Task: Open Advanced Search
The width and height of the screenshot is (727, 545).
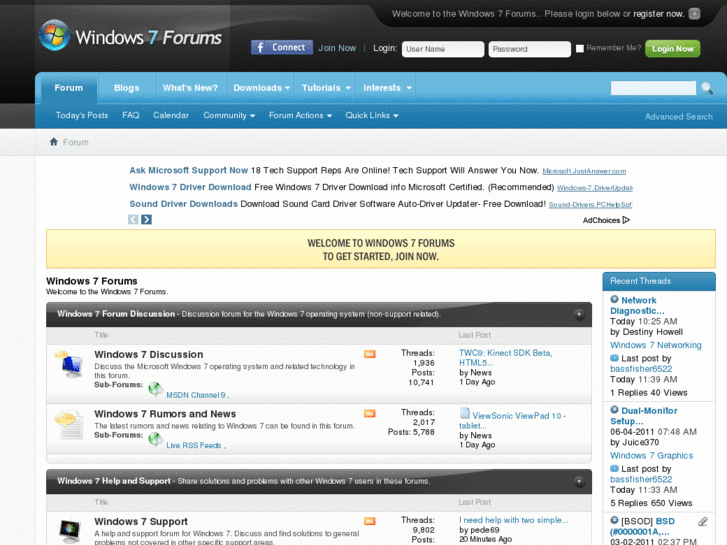Action: [679, 117]
